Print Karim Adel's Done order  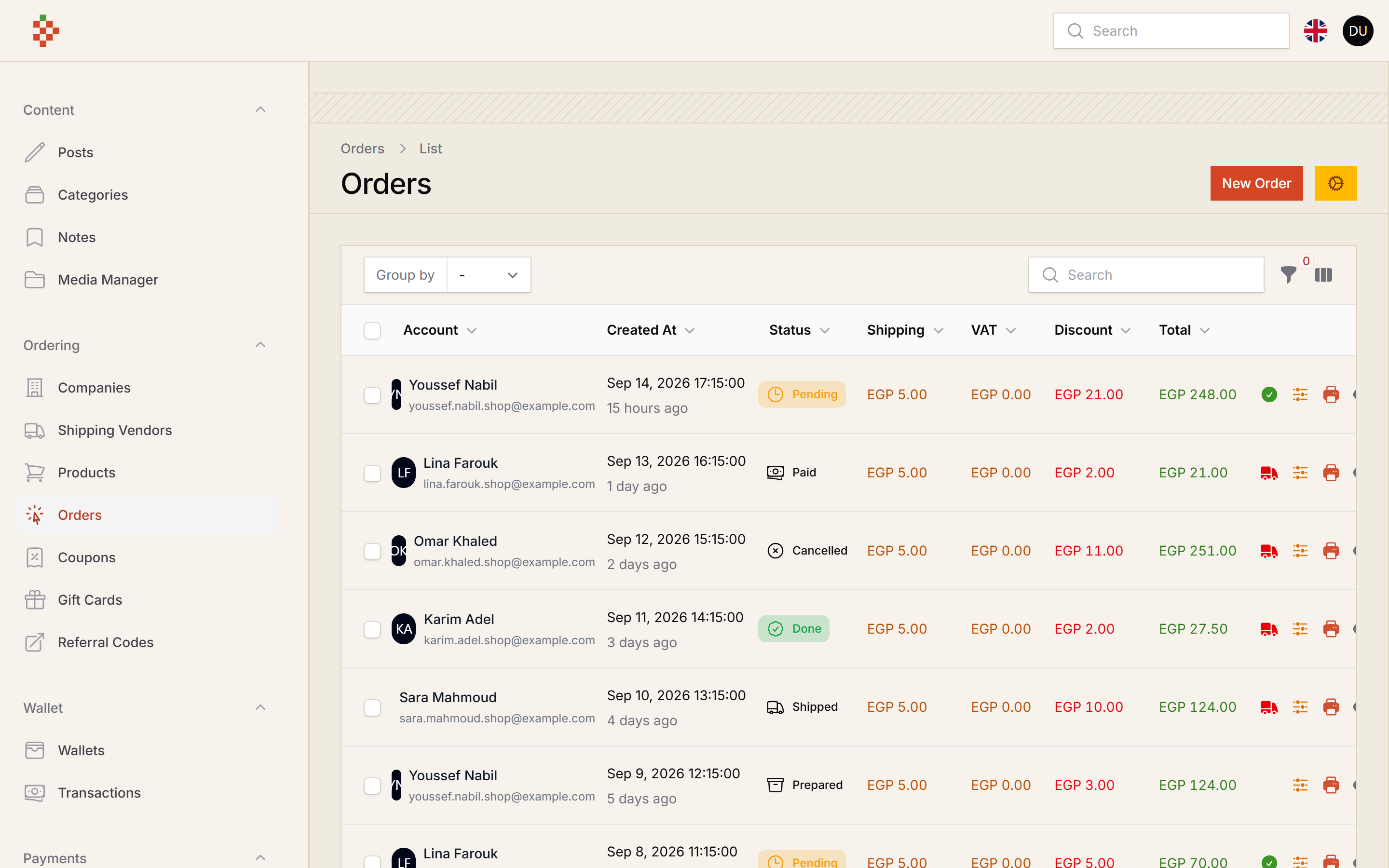pyautogui.click(x=1331, y=629)
